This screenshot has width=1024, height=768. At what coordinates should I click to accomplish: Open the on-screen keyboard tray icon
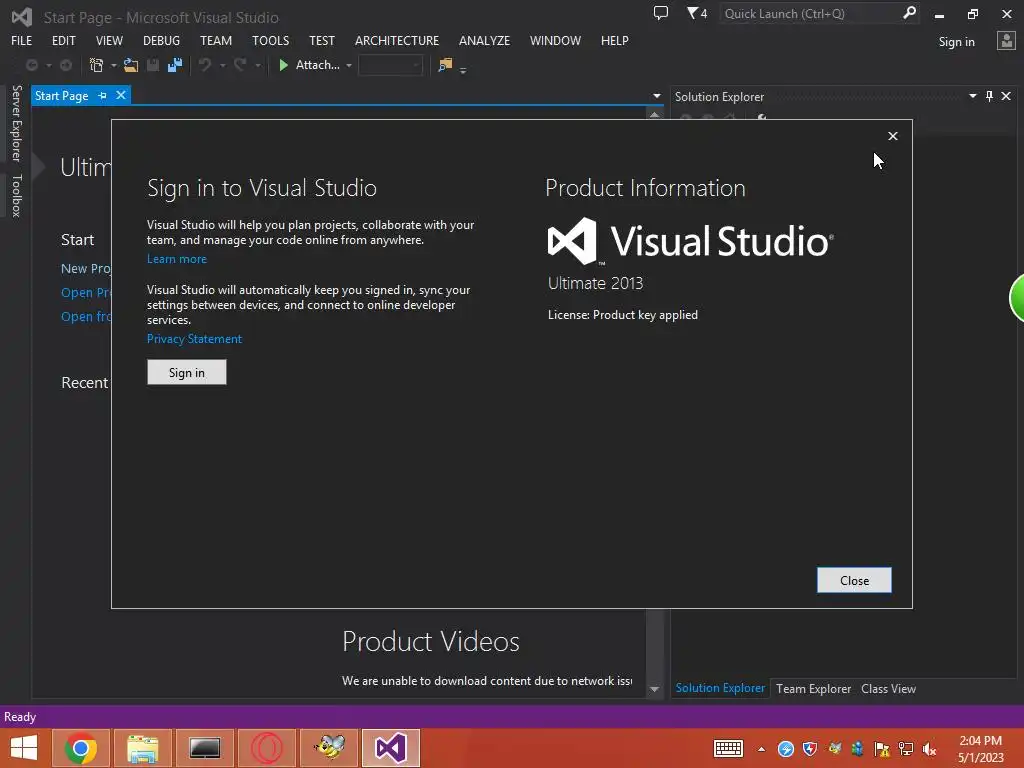click(728, 749)
